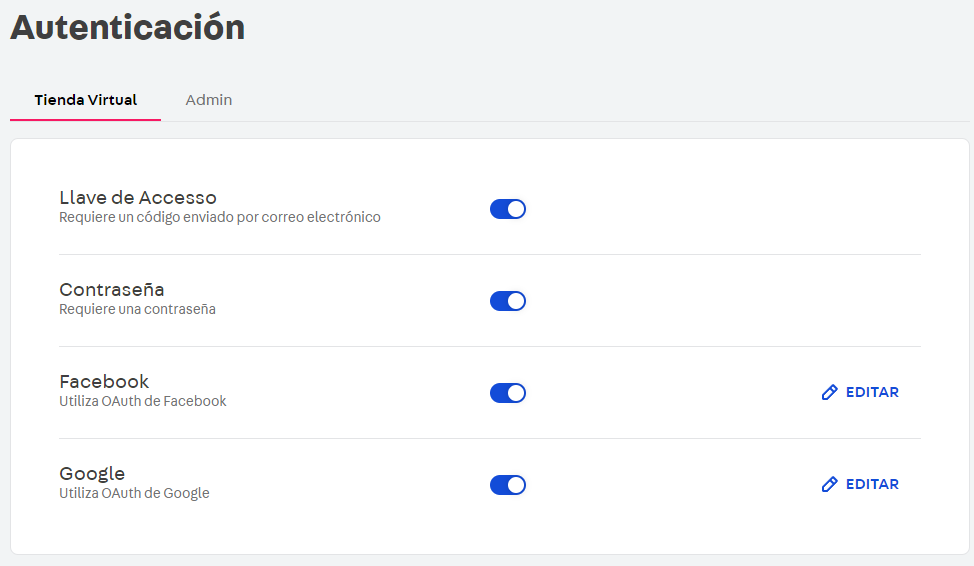Turn off the Contraseña toggle
The height and width of the screenshot is (566, 974).
point(508,301)
